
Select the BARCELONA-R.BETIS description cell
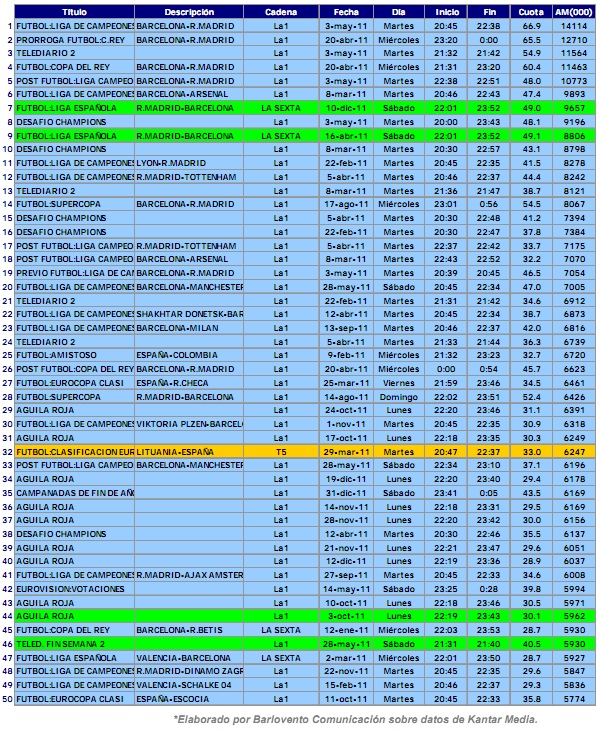(189, 631)
